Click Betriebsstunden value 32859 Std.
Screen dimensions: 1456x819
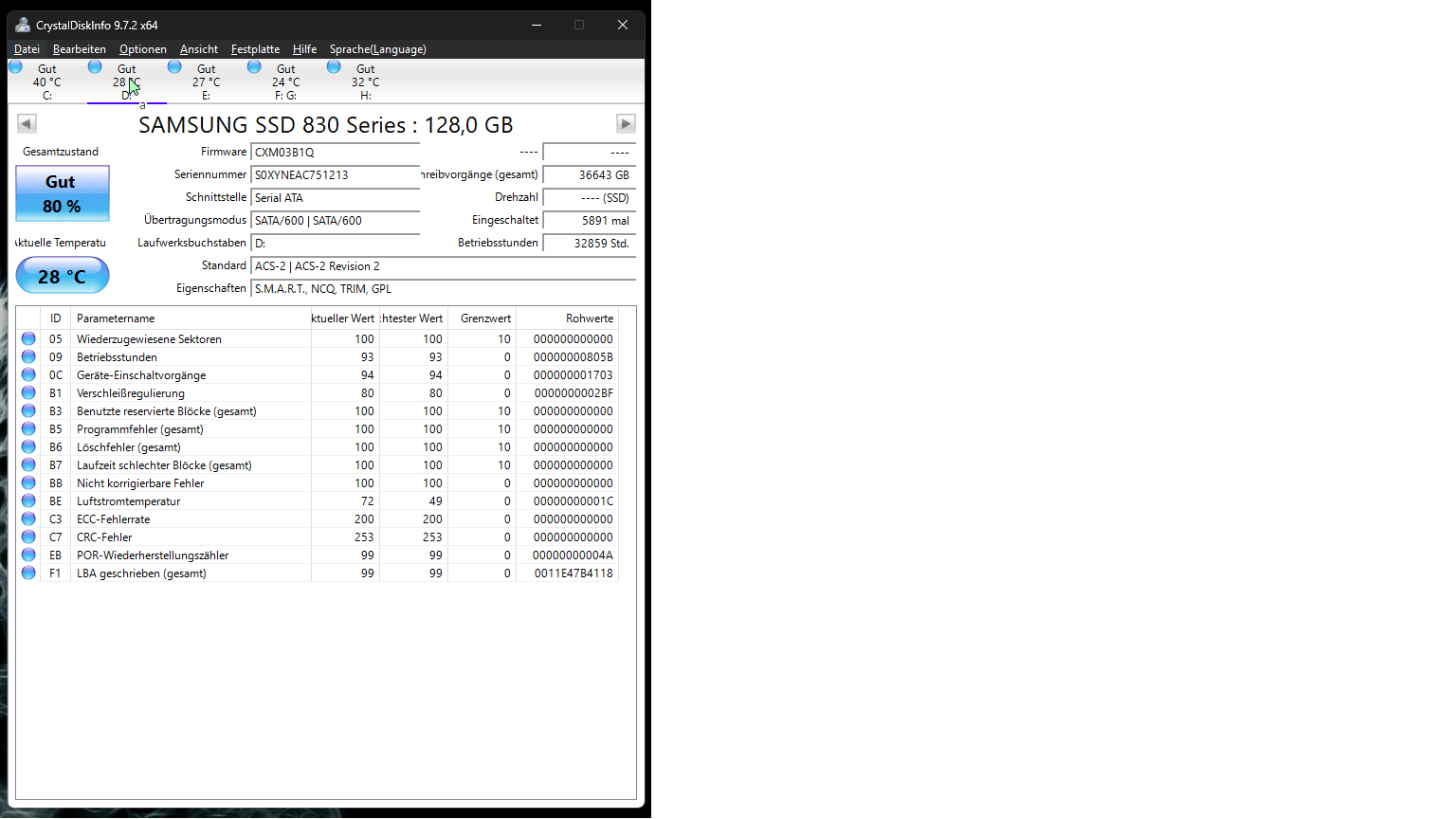pos(590,243)
